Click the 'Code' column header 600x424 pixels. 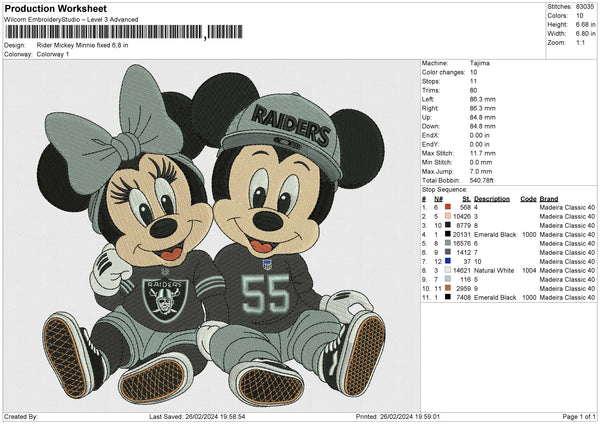click(x=528, y=199)
